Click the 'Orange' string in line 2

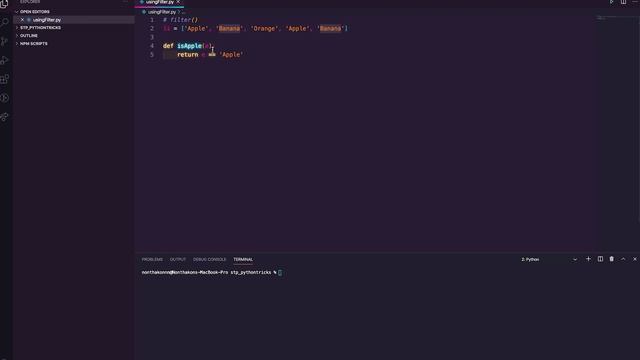pos(264,28)
